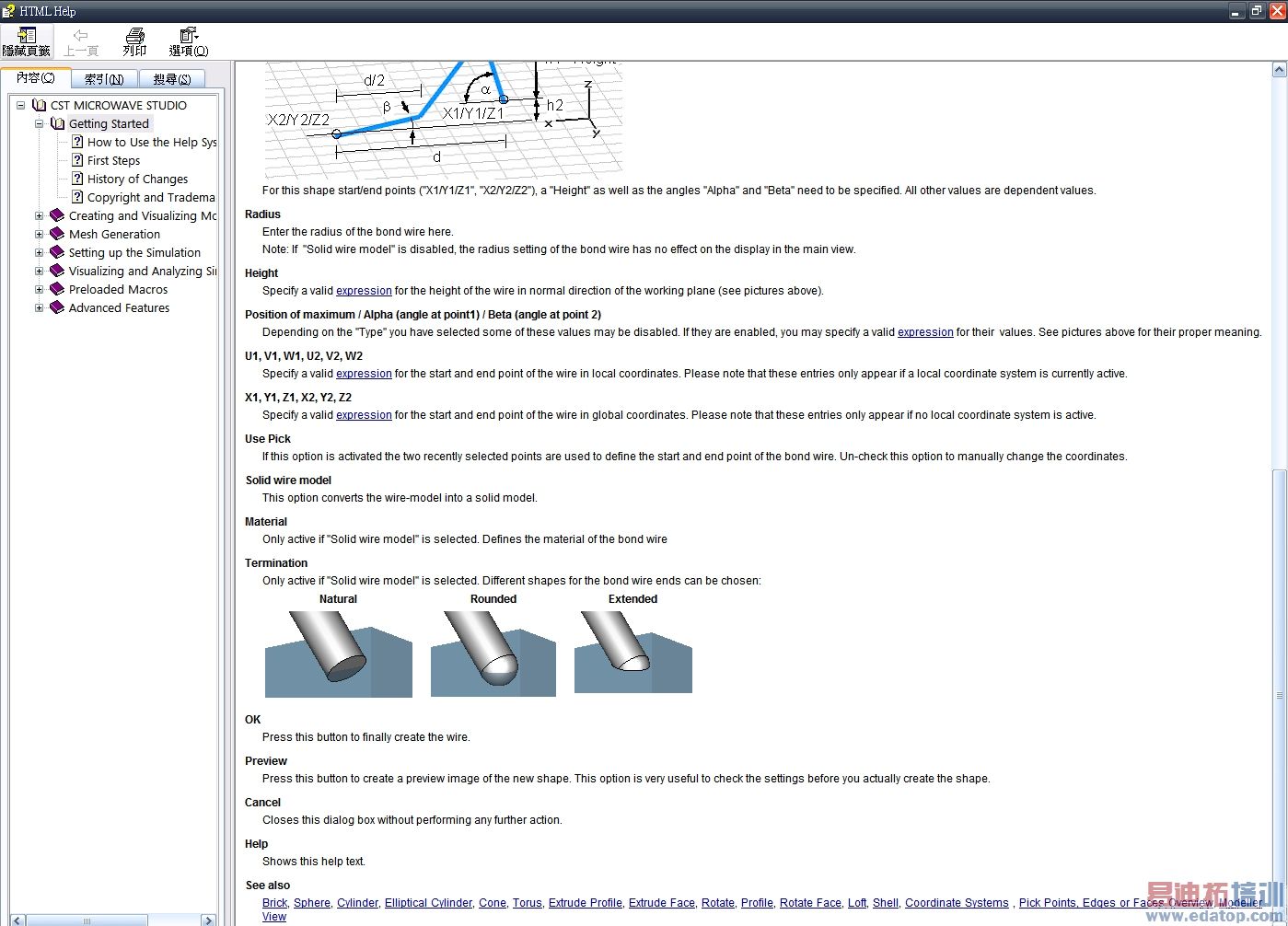Click the Mesh Generation book icon
Image resolution: width=1288 pixels, height=926 pixels.
(x=57, y=234)
